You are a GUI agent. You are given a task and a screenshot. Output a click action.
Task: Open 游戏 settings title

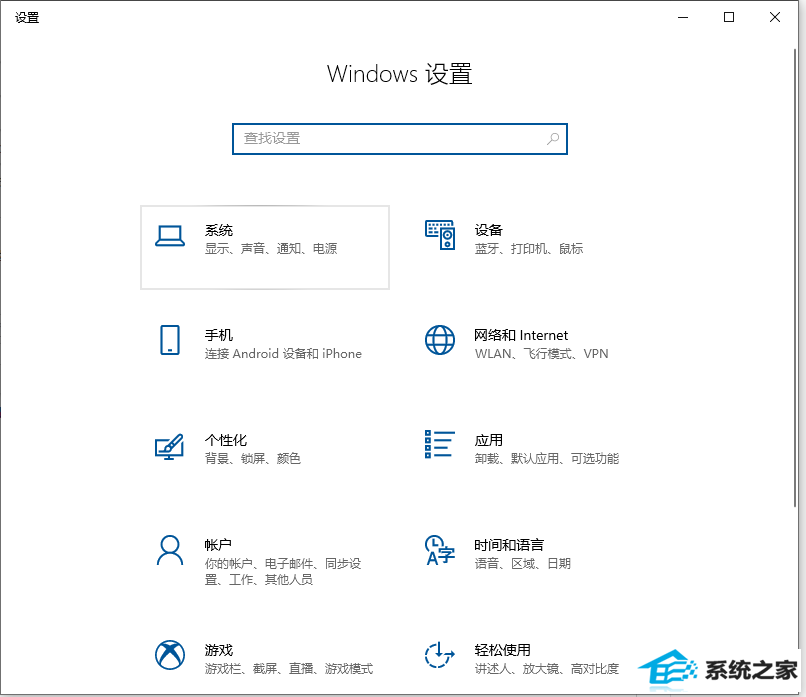218,650
